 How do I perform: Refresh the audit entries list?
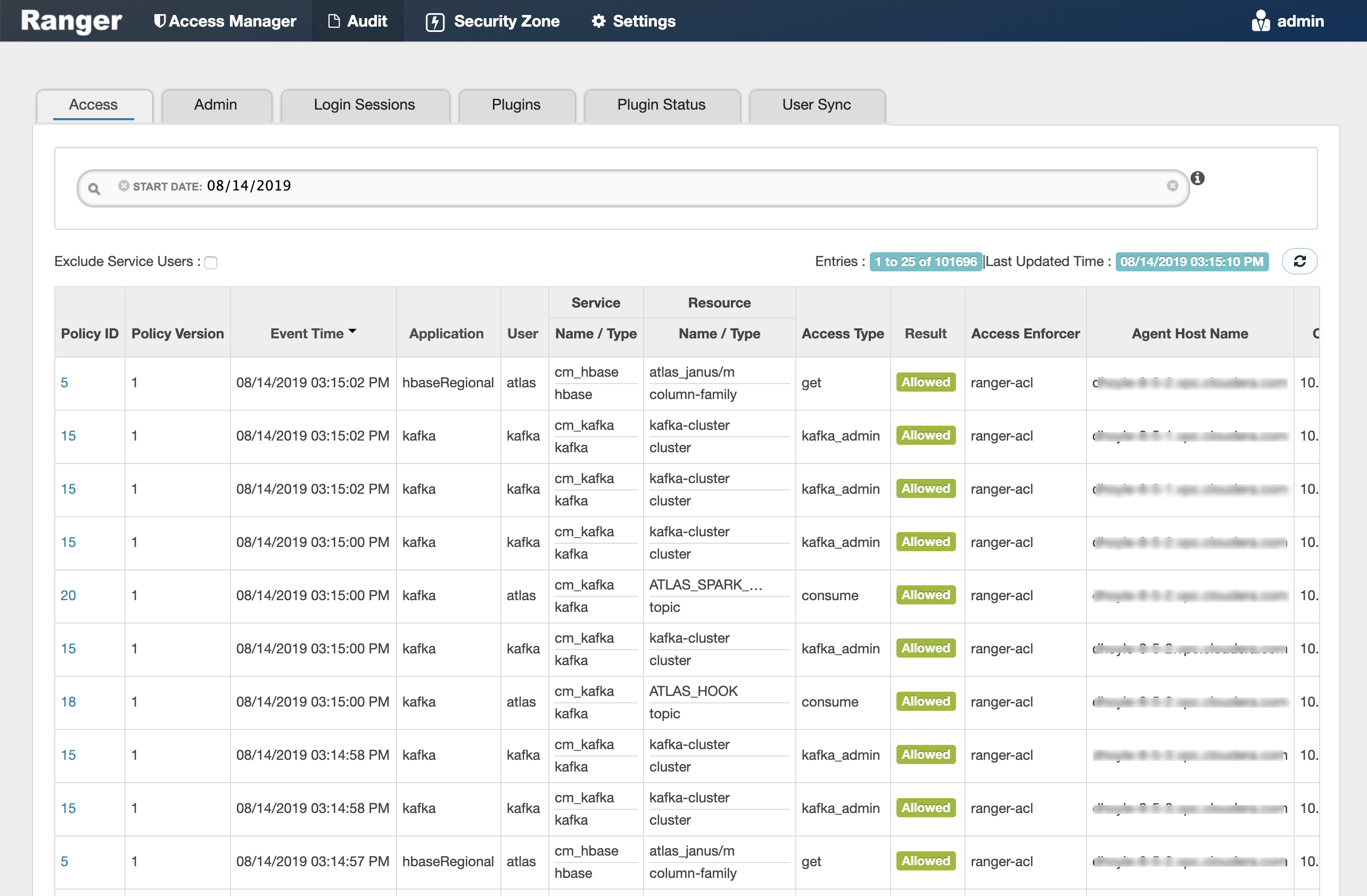click(x=1299, y=262)
